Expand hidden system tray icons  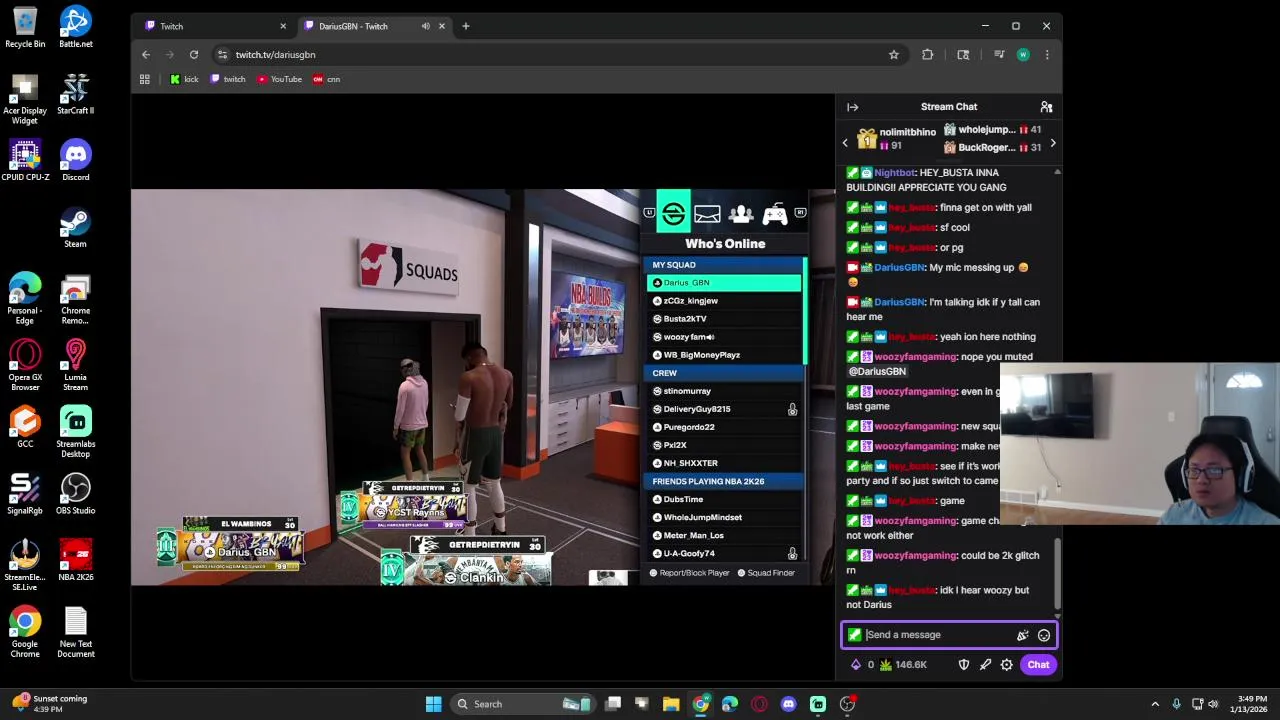(x=1155, y=704)
